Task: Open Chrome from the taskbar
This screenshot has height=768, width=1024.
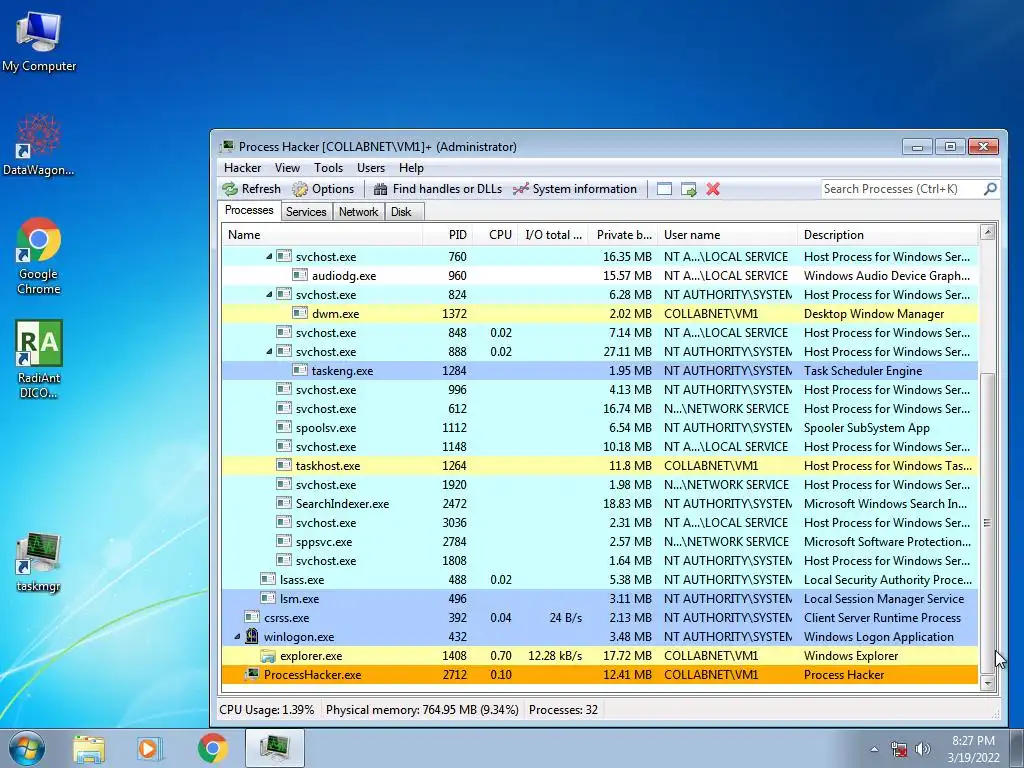Action: click(x=212, y=749)
